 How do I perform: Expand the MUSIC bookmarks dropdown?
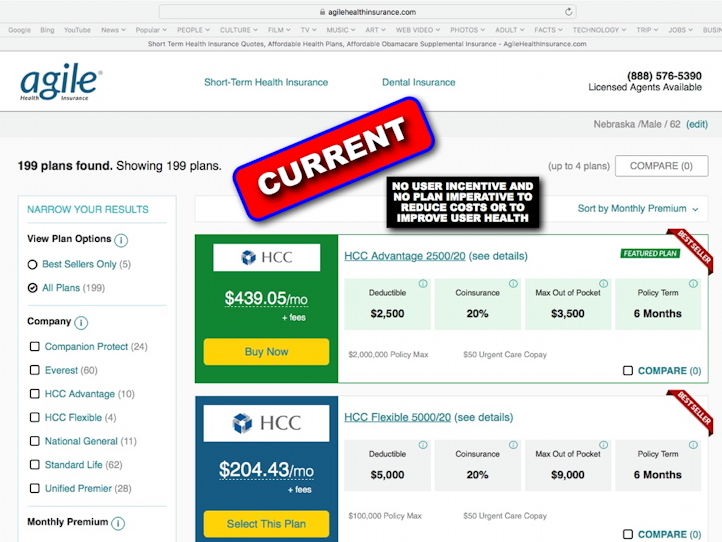click(x=341, y=30)
